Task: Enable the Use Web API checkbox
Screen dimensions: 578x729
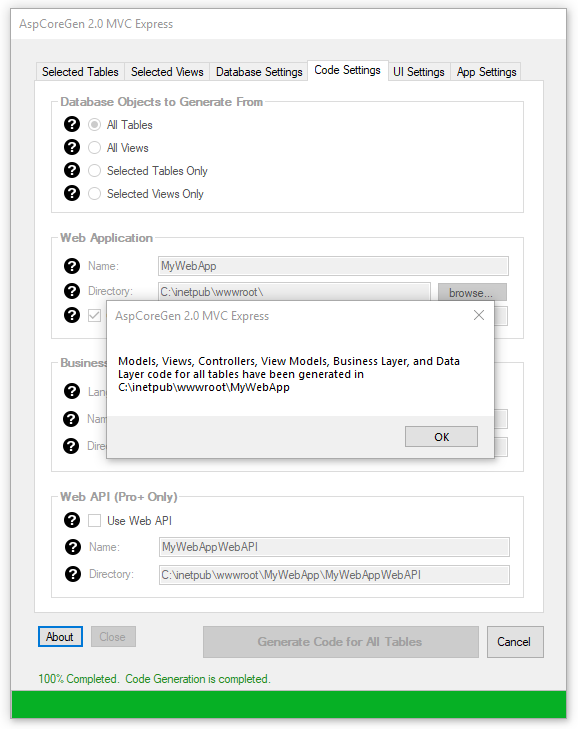Action: click(94, 520)
